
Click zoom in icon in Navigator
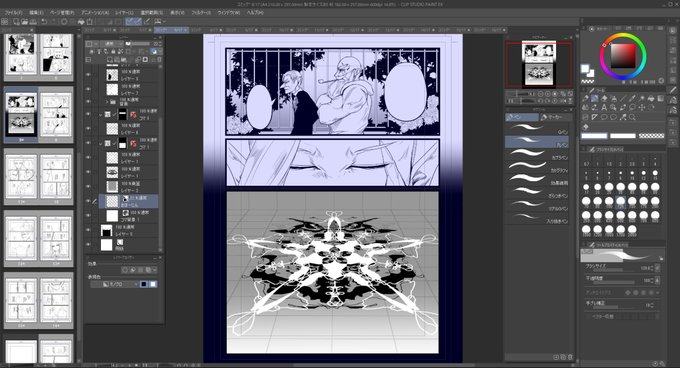pyautogui.click(x=548, y=94)
